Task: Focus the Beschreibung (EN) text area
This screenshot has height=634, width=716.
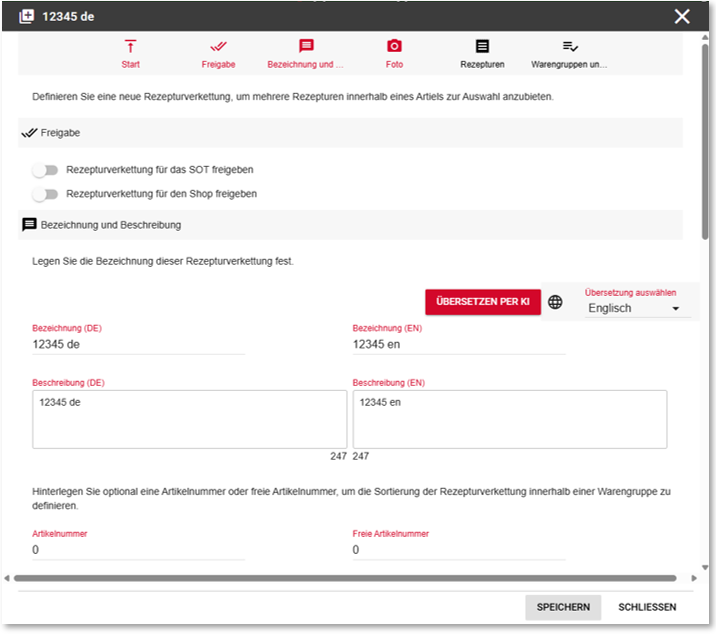Action: [x=510, y=420]
